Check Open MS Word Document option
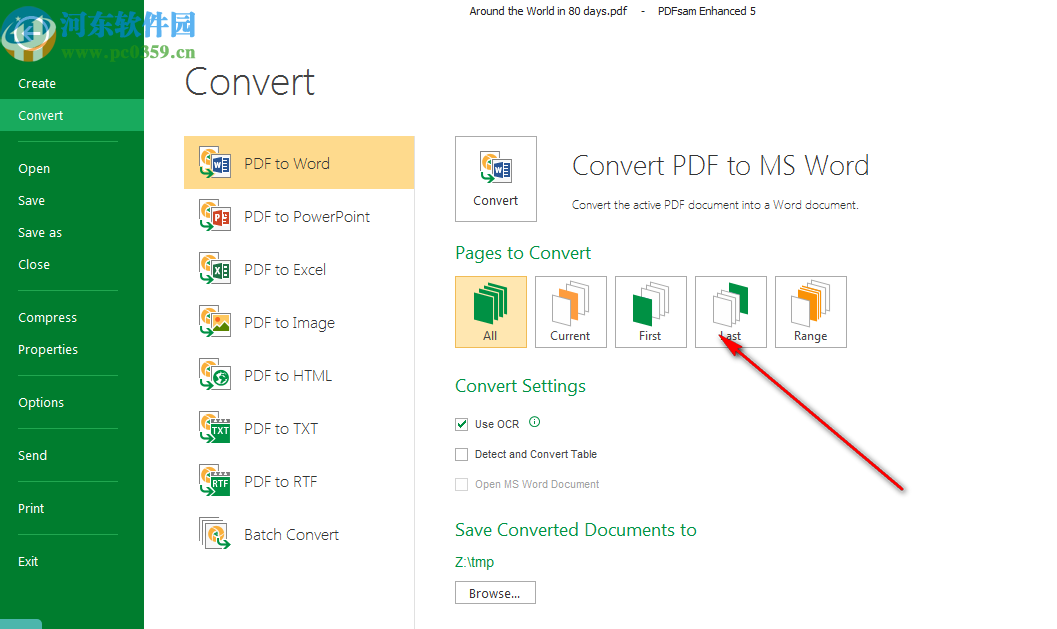Viewport: 1057px width, 629px height. 461,484
